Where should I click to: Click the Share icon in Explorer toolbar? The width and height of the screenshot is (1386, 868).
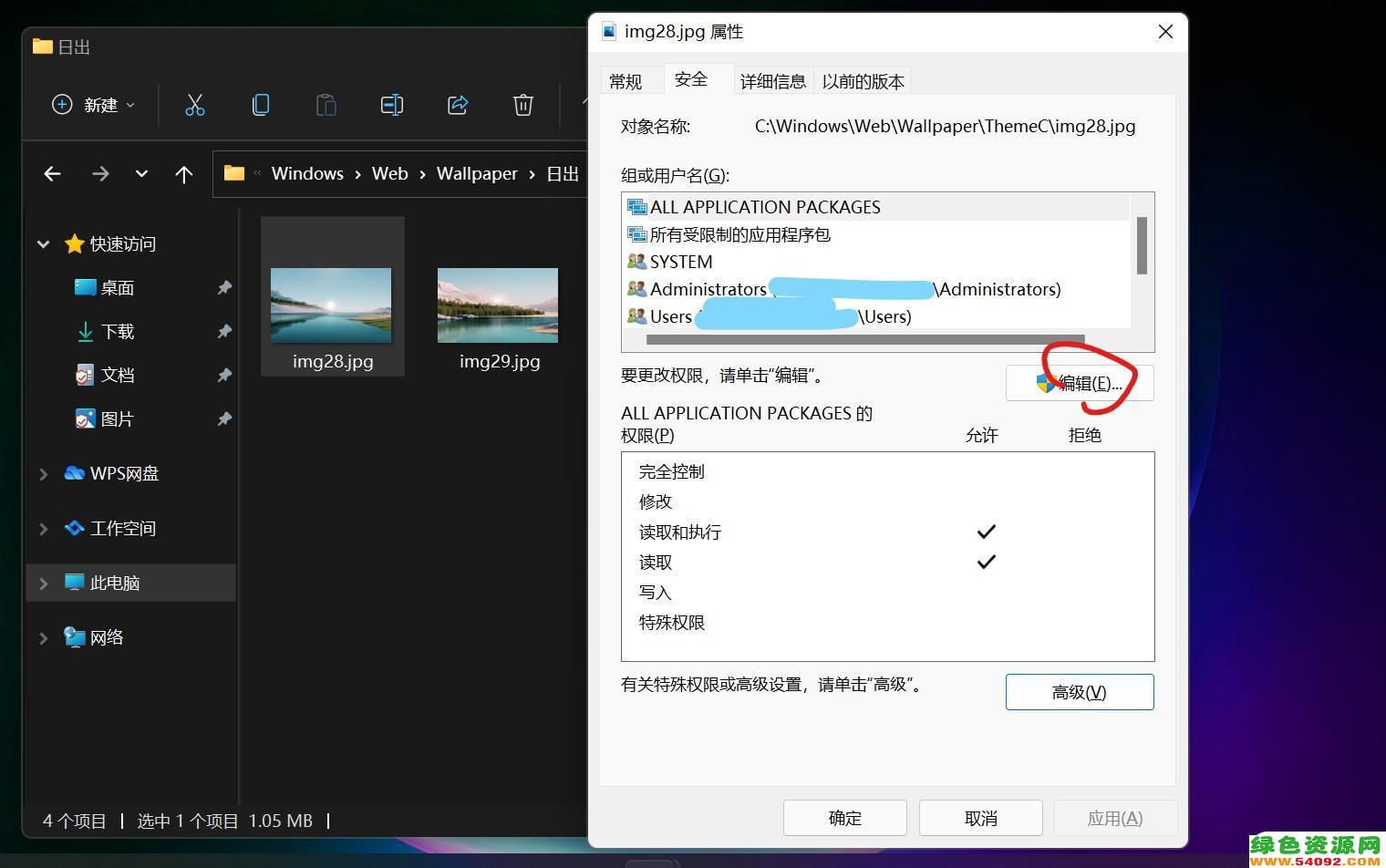[x=458, y=105]
